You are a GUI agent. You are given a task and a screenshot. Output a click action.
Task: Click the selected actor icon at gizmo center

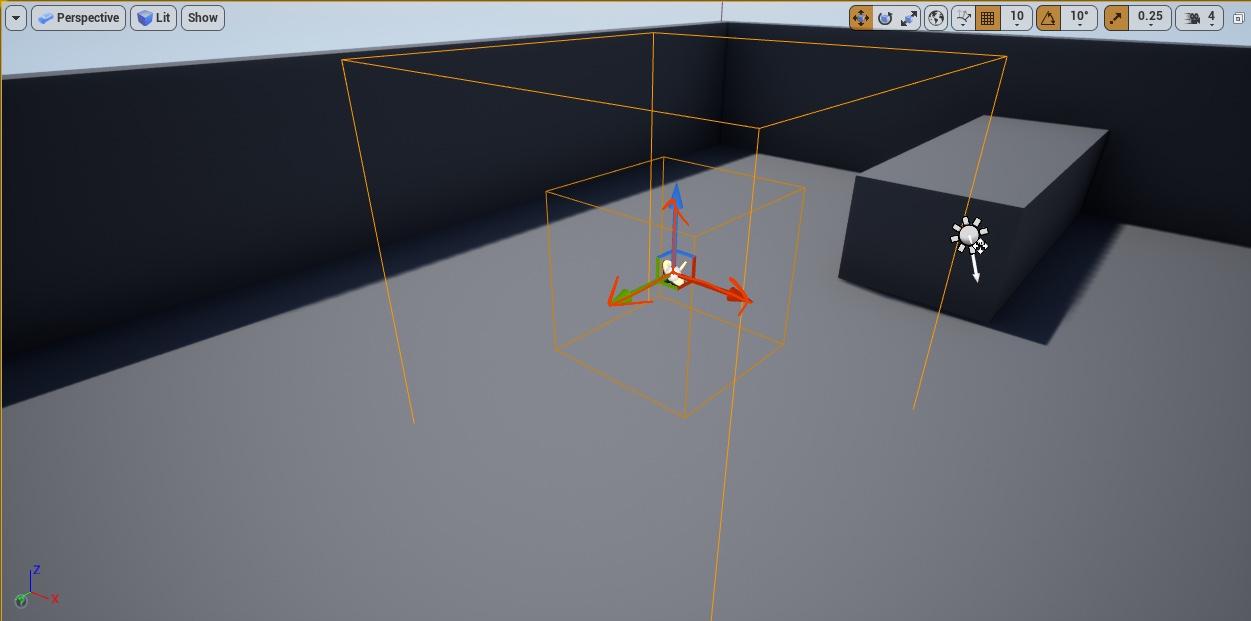[x=675, y=272]
